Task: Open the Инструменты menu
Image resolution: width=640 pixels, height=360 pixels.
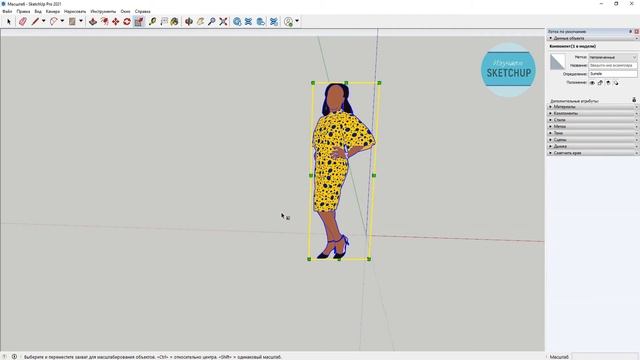Action: click(x=103, y=11)
